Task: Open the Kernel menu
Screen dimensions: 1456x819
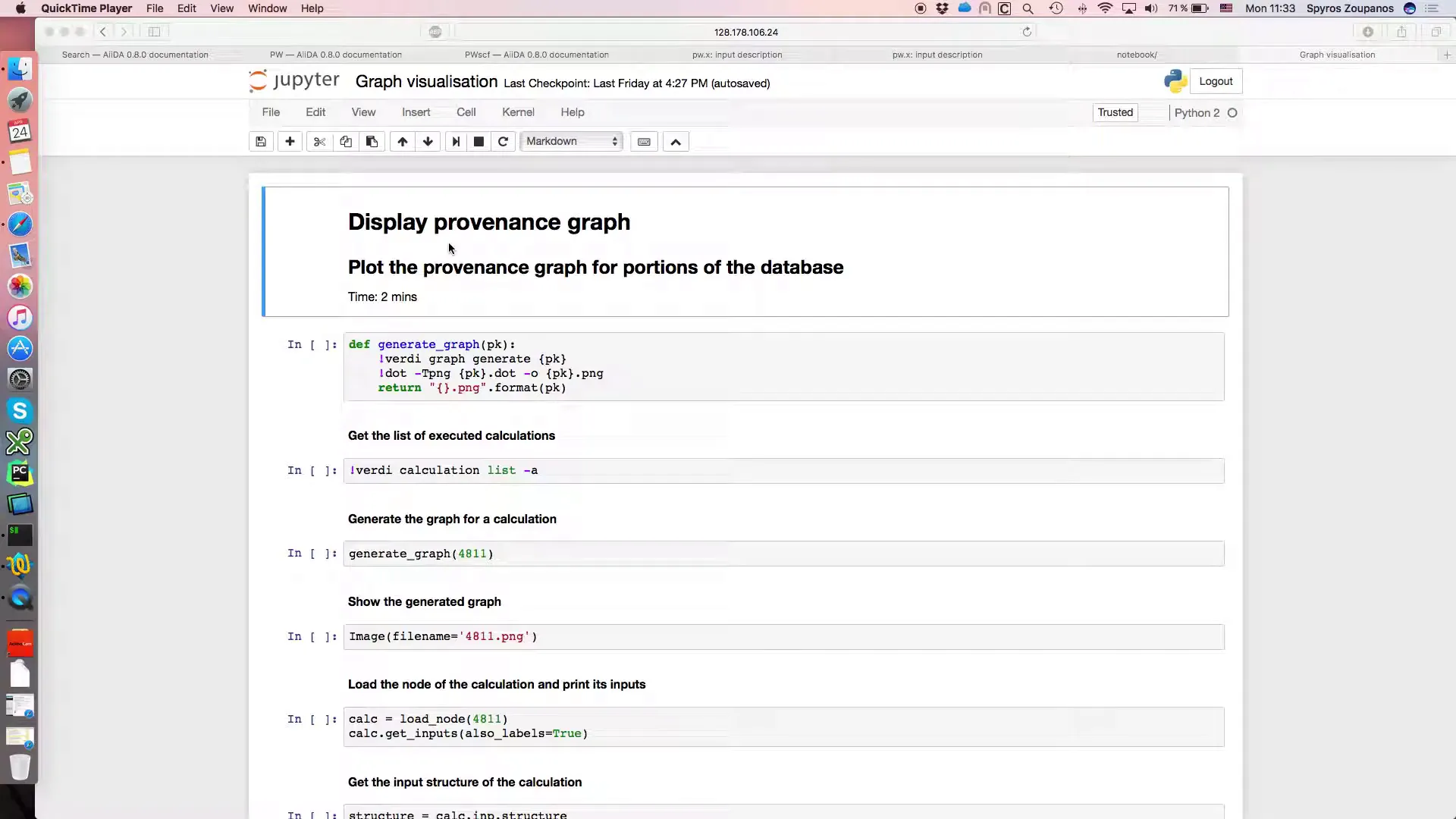Action: tap(517, 112)
